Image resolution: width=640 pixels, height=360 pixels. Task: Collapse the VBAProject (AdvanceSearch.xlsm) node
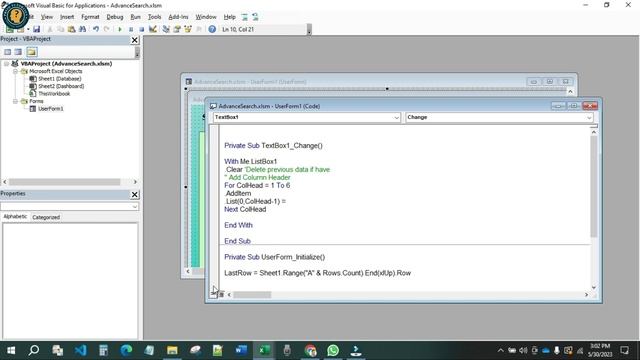point(7,64)
